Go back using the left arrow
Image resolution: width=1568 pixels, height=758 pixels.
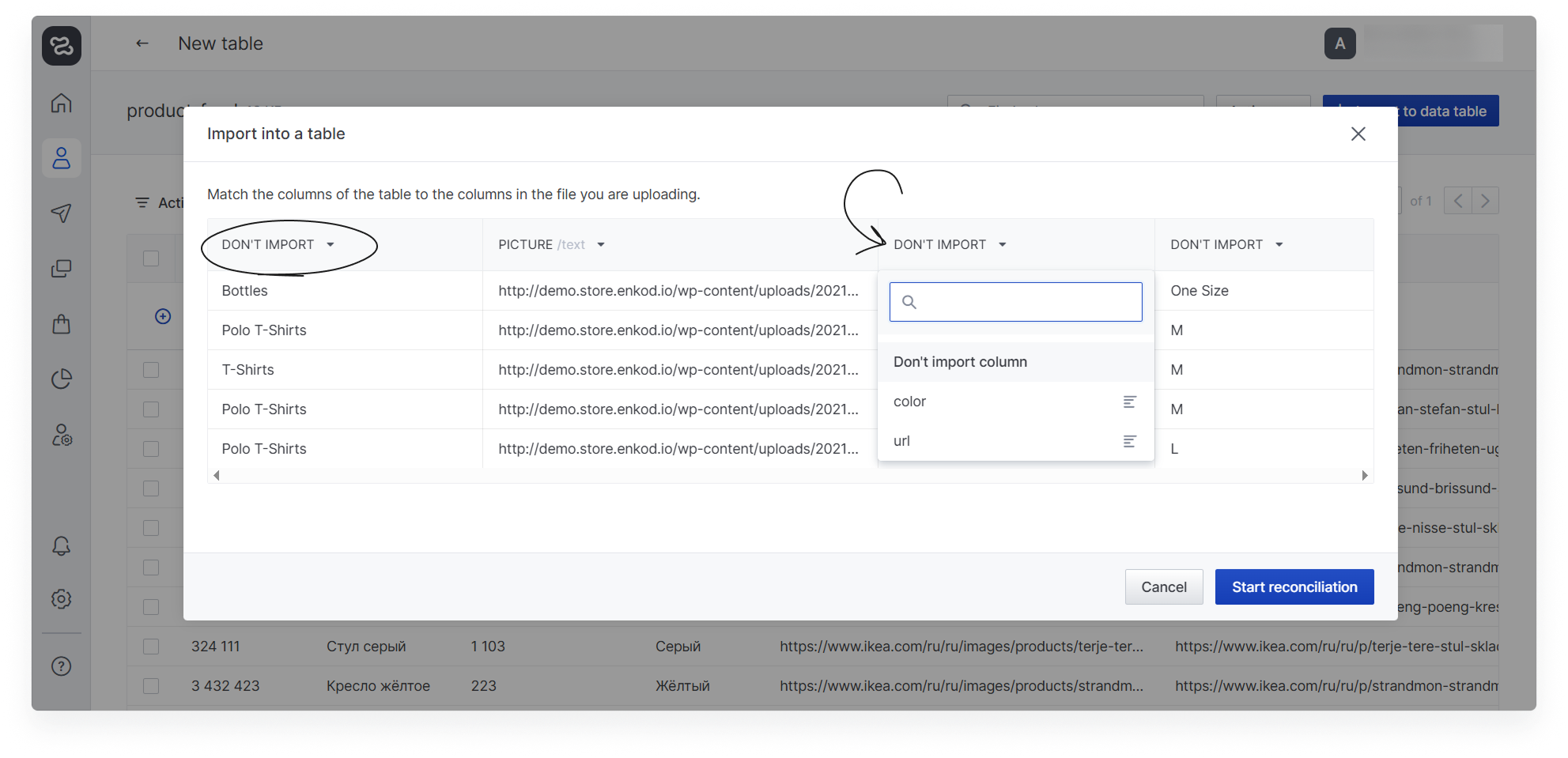pyautogui.click(x=142, y=43)
